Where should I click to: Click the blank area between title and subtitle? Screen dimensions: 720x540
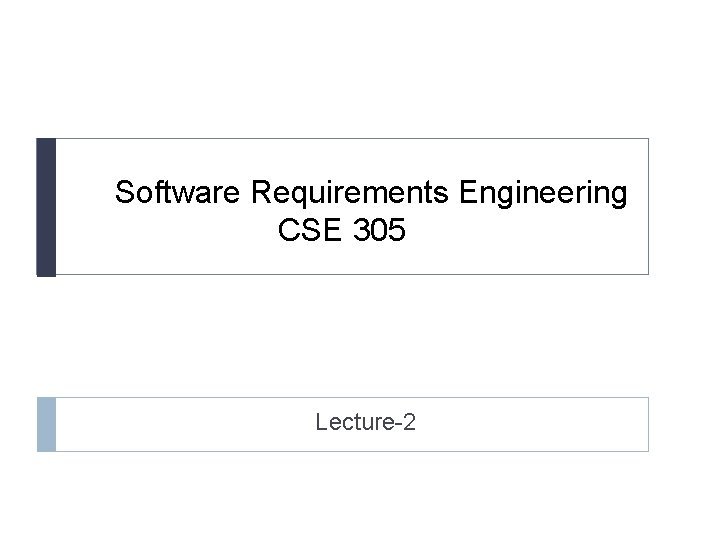click(x=360, y=335)
